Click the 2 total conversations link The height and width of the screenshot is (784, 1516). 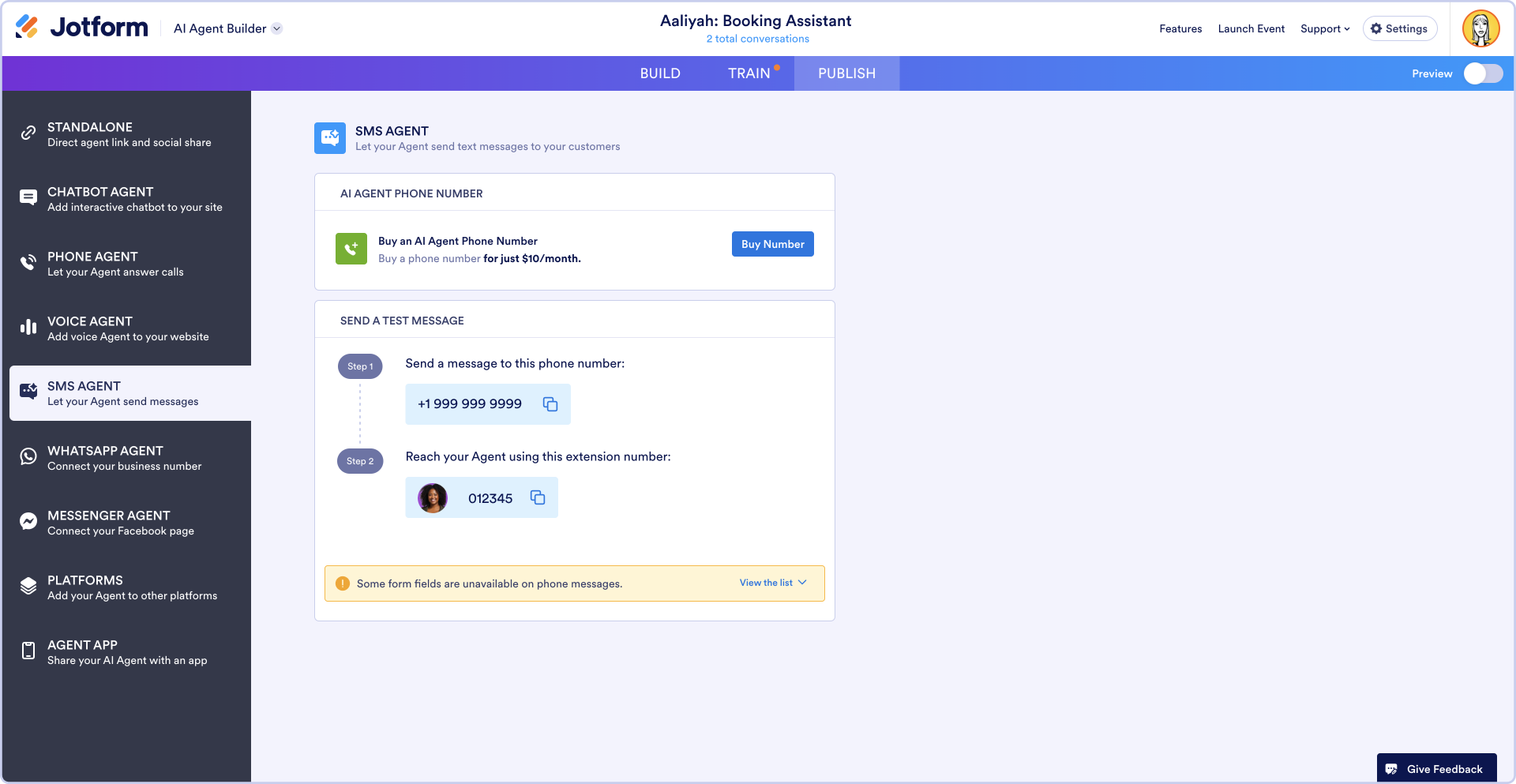point(757,39)
